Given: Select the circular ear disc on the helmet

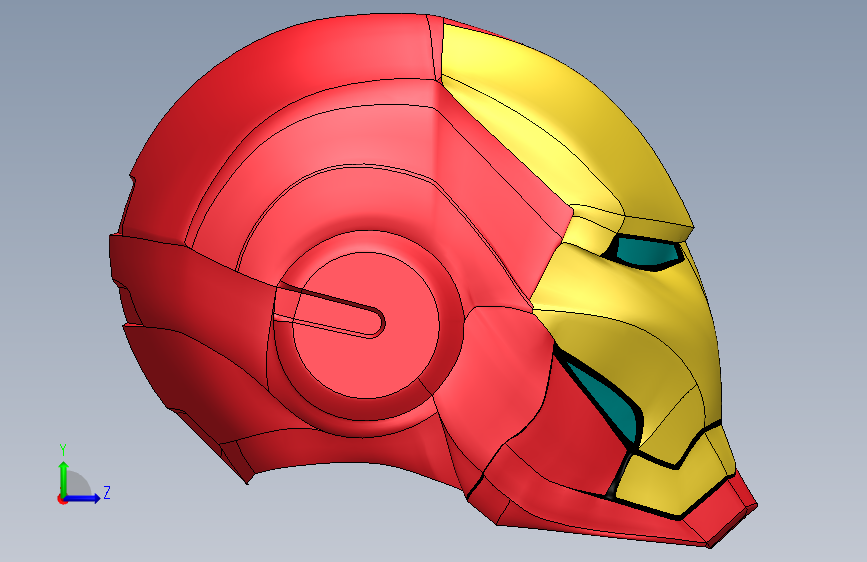Looking at the screenshot, I should [365, 326].
